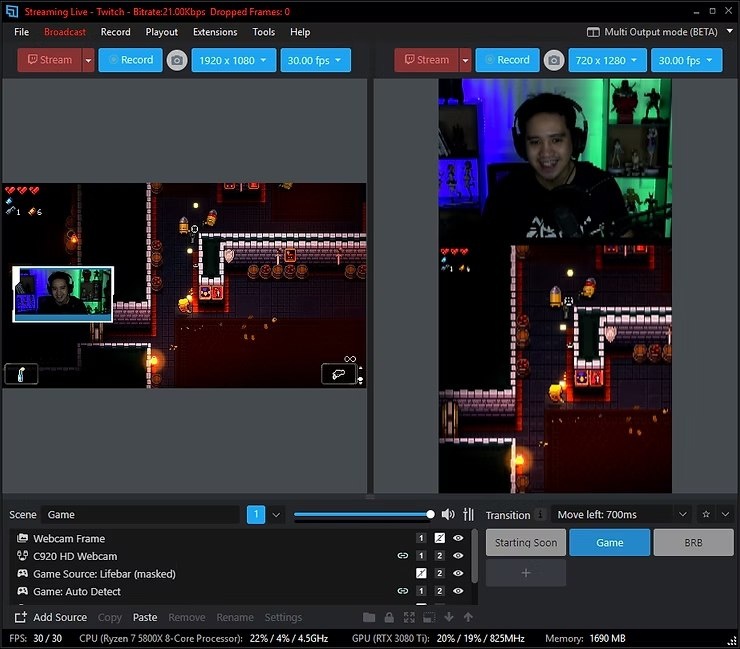The width and height of the screenshot is (740, 649).
Task: Toggle output 1 for Webcam Frame
Action: (x=421, y=538)
